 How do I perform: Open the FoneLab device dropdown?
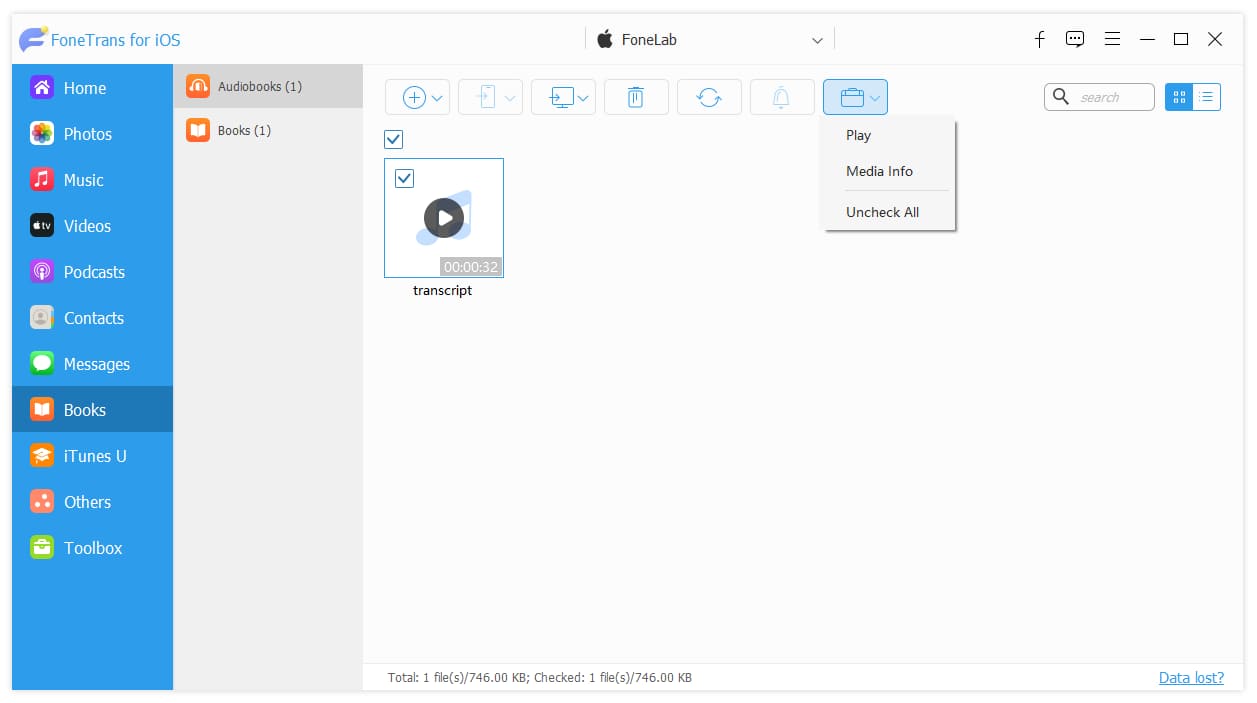point(710,40)
